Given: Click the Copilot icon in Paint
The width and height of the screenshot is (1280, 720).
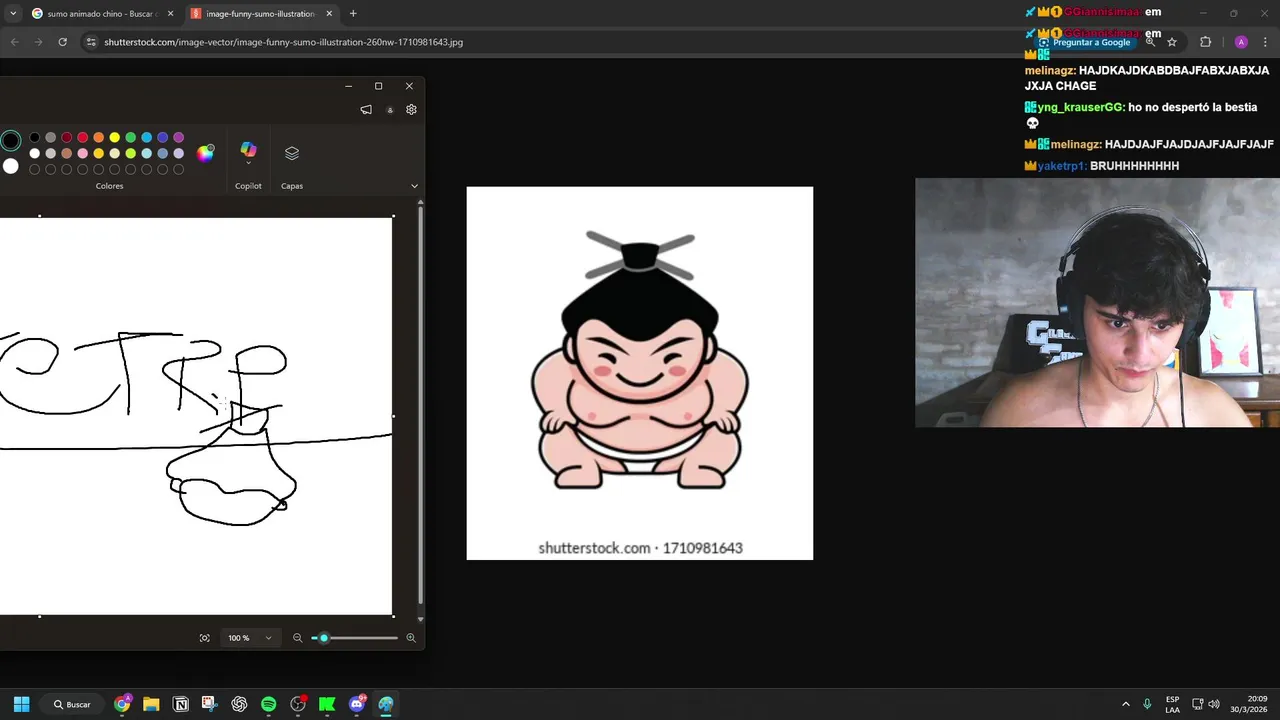Looking at the screenshot, I should 248,149.
